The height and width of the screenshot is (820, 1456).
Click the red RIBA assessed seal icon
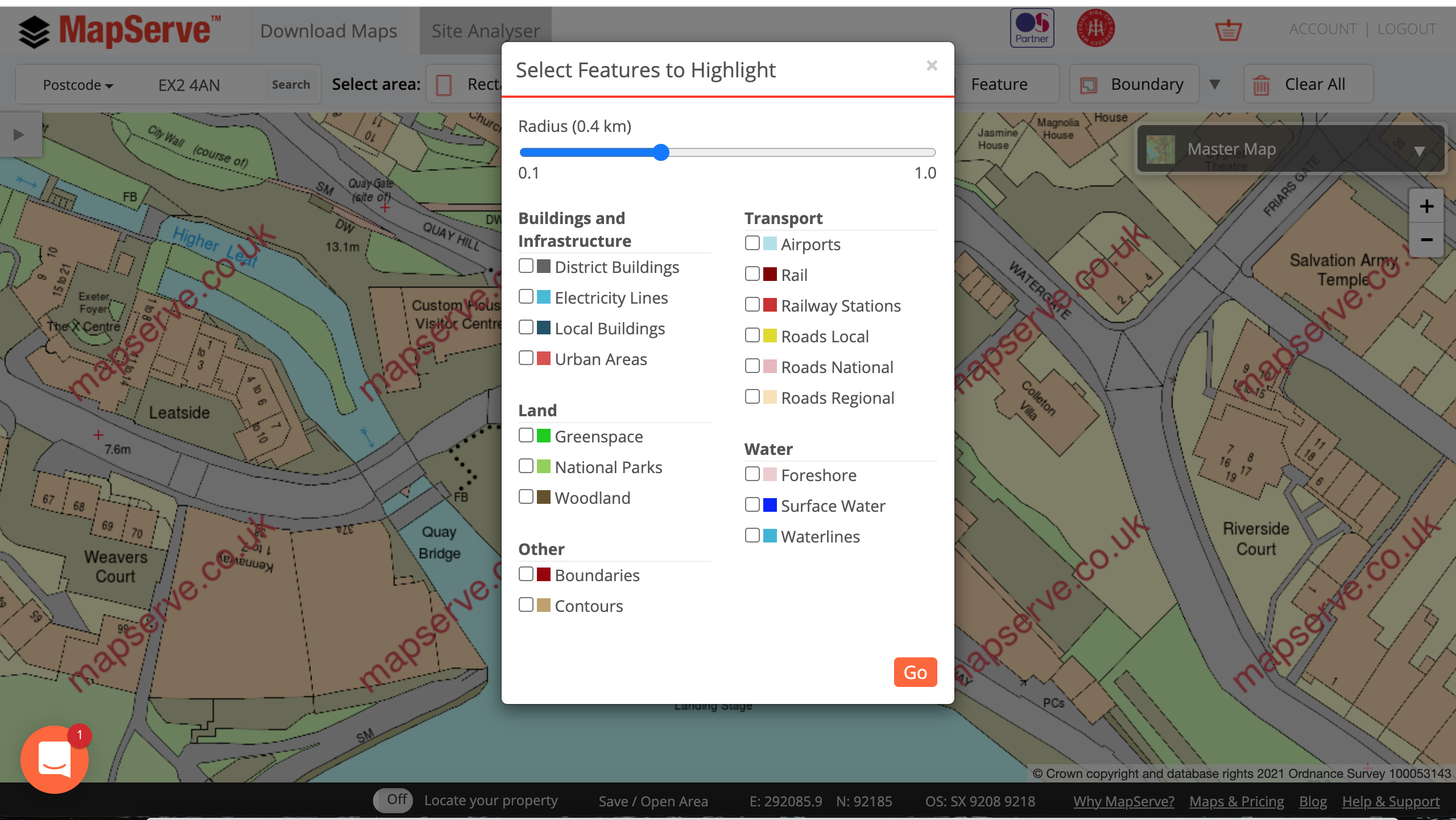tap(1096, 28)
